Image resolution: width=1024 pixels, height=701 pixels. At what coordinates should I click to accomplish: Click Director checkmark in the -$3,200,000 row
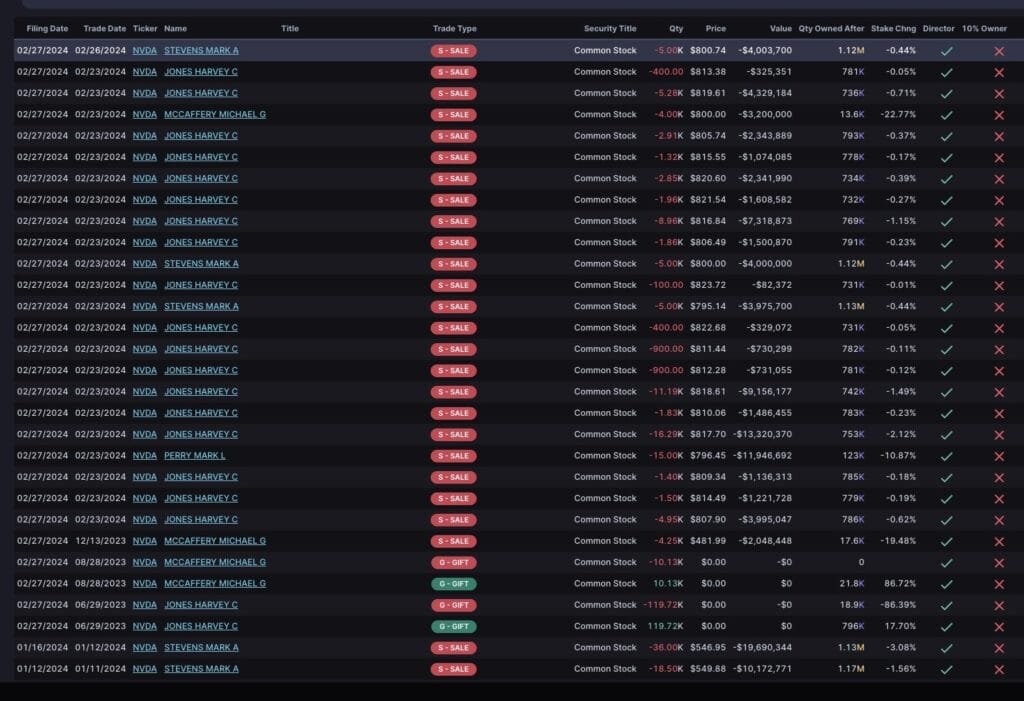coord(946,115)
